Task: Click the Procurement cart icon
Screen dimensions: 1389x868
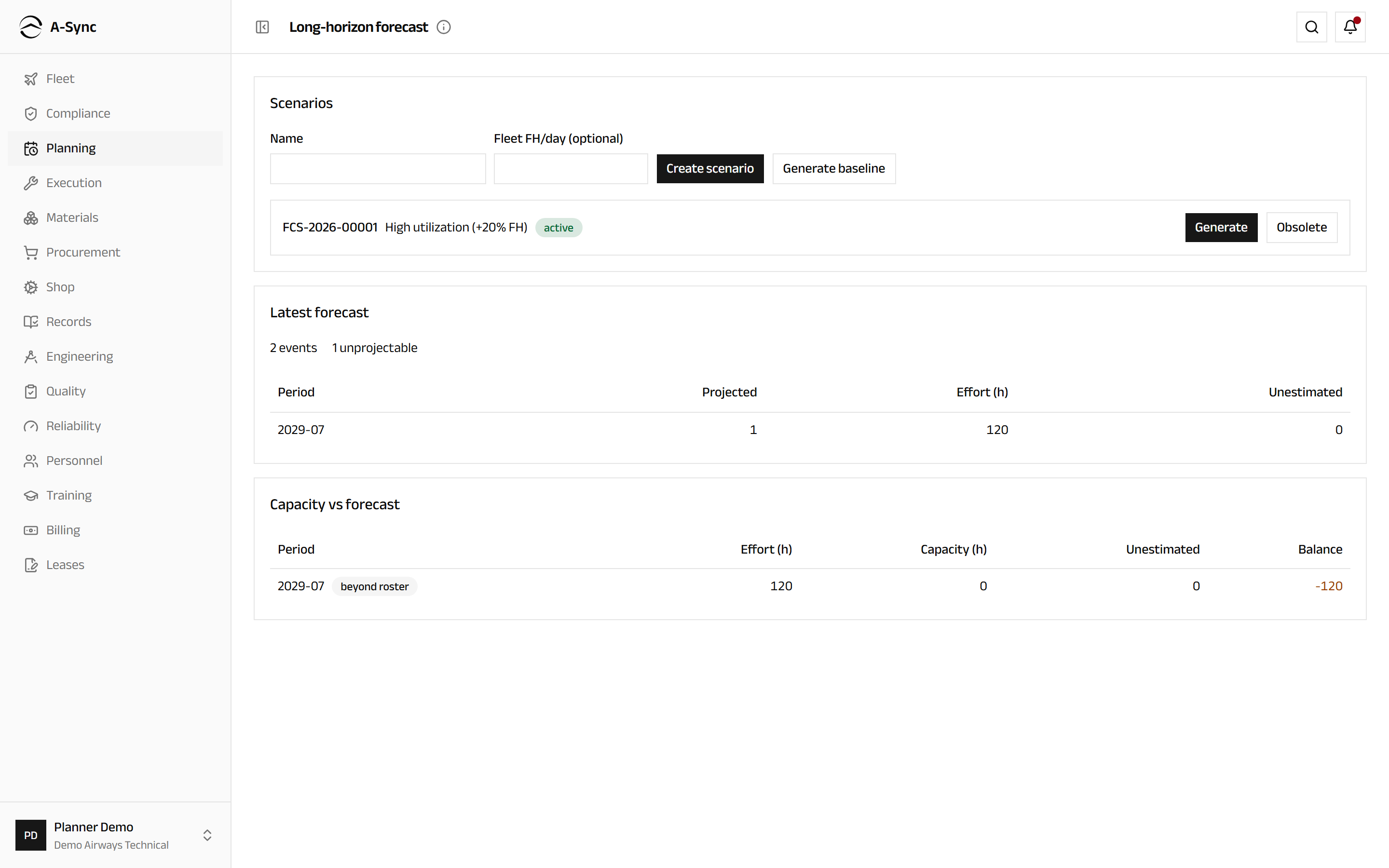Action: [31, 253]
